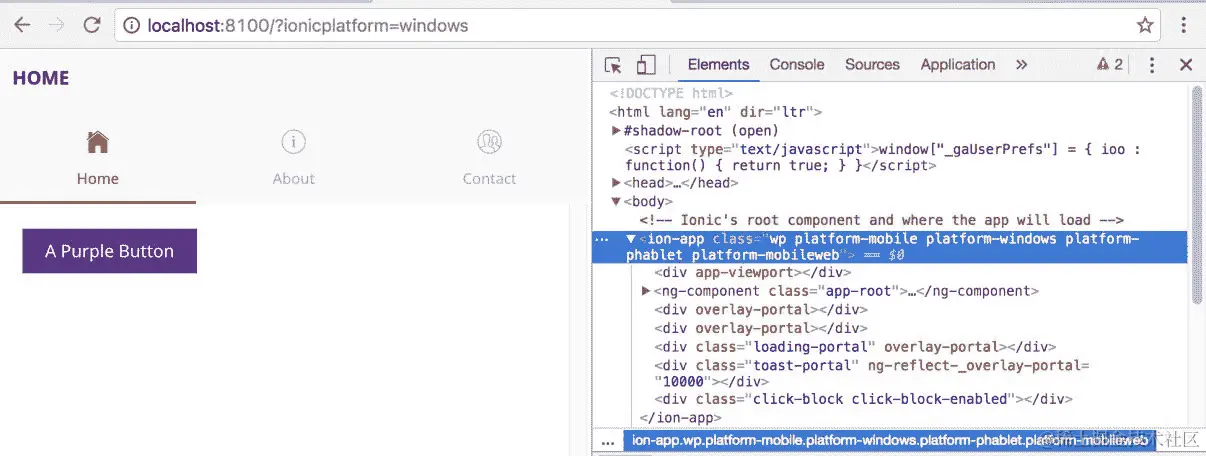Open DevTools customize menu
Viewport: 1206px width, 456px height.
click(1152, 65)
